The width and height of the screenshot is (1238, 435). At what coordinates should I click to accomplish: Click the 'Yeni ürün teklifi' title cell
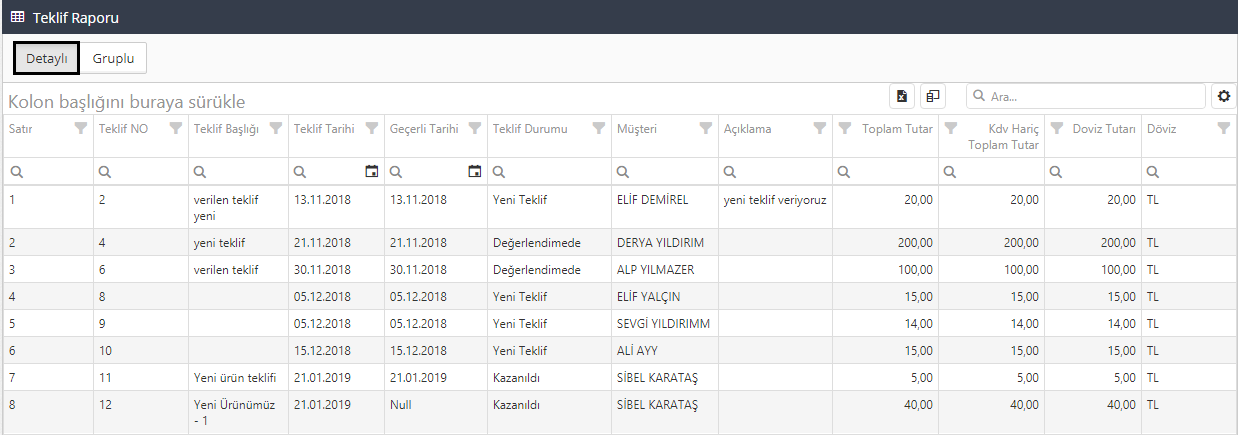click(238, 377)
